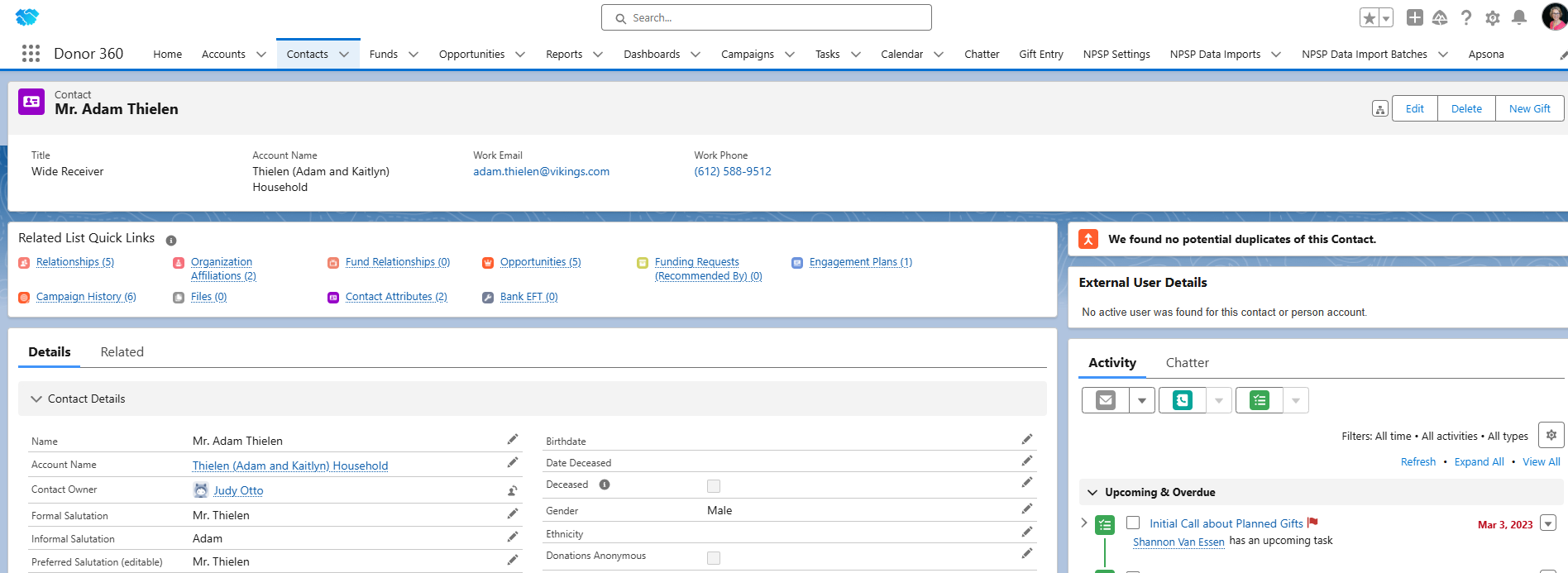This screenshot has width=1568, height=573.
Task: Edit the Gender pencil icon
Action: click(1027, 509)
